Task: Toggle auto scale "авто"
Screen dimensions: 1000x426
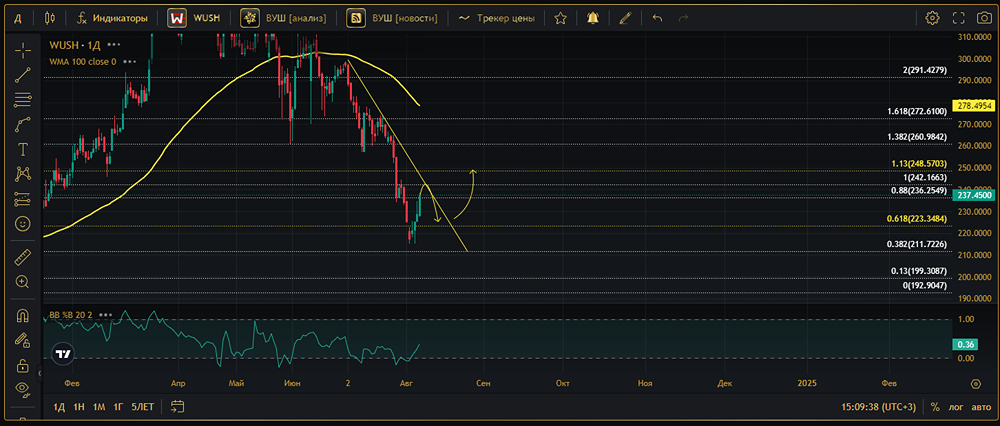Action: click(981, 407)
